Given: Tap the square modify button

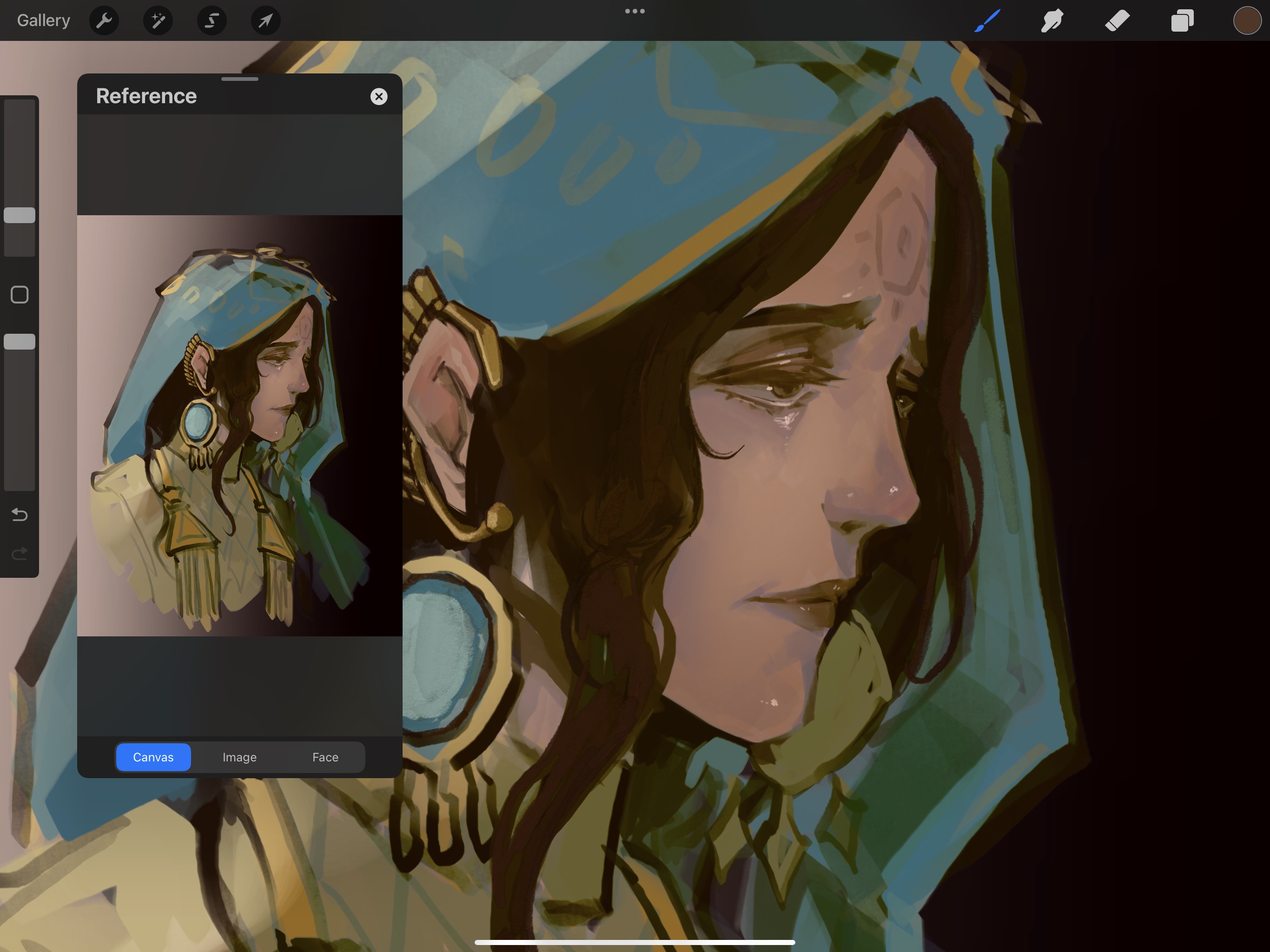Looking at the screenshot, I should (x=20, y=295).
